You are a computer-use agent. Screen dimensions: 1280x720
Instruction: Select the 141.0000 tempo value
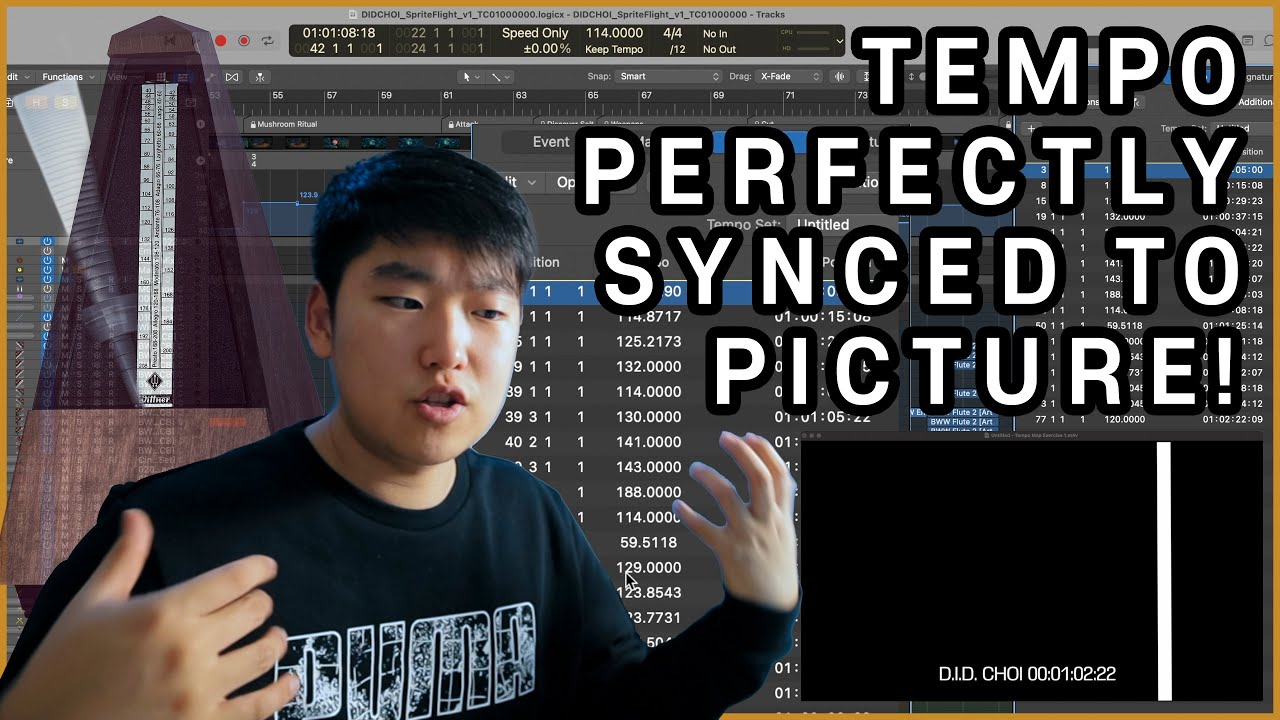point(650,442)
